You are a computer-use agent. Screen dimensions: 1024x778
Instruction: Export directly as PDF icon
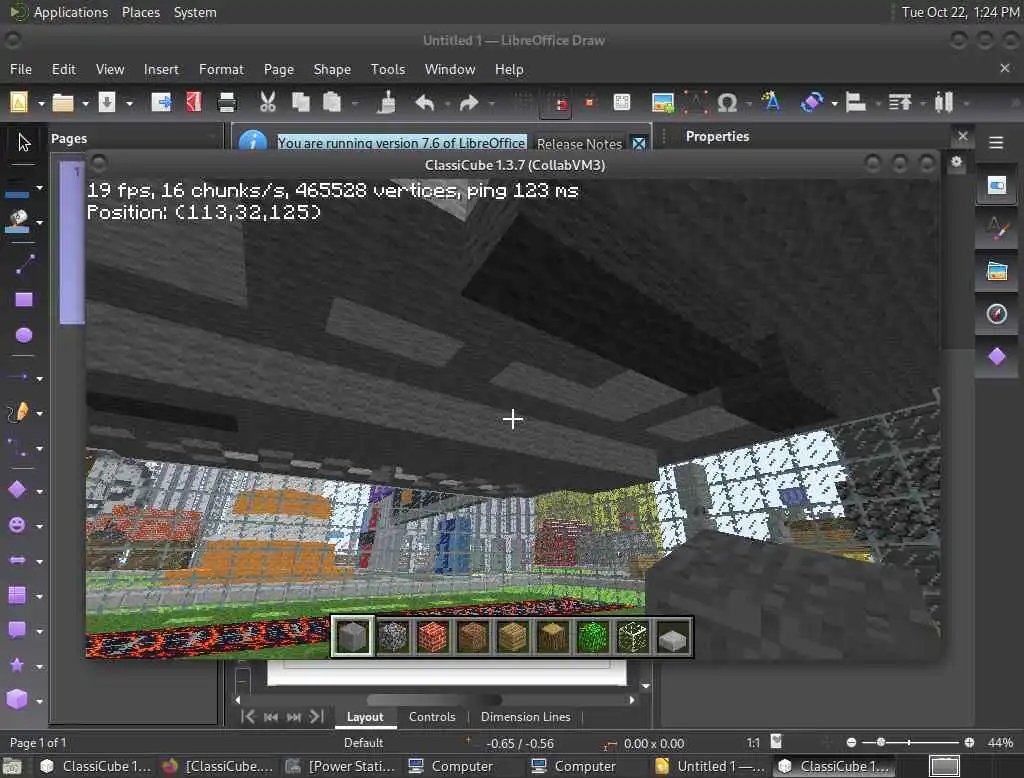coord(194,103)
